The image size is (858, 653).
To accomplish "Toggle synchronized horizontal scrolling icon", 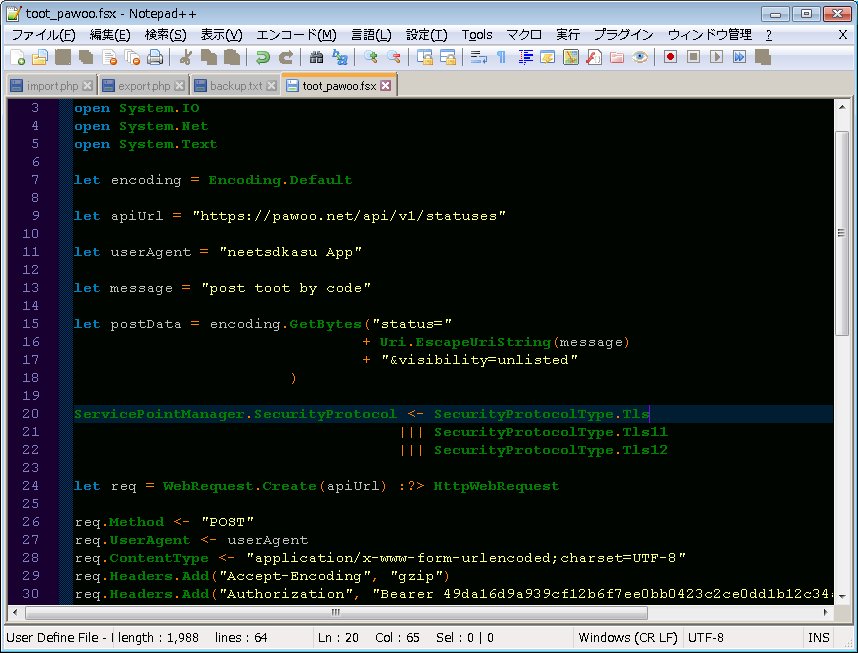I will pos(448,57).
